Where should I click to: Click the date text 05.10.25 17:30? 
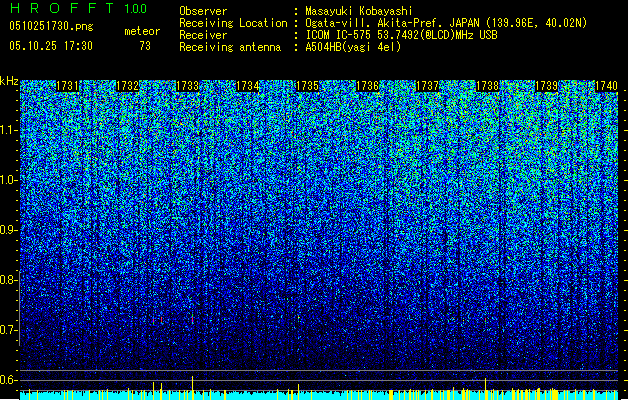pyautogui.click(x=51, y=46)
